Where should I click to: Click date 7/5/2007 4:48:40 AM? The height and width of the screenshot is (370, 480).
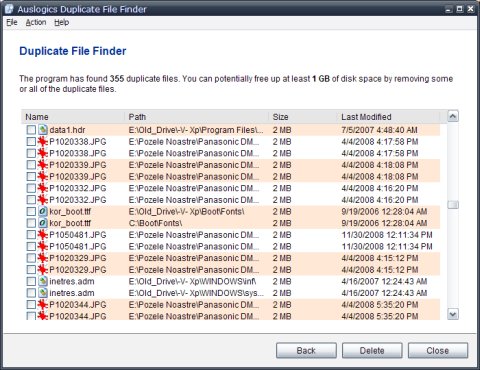click(x=379, y=130)
